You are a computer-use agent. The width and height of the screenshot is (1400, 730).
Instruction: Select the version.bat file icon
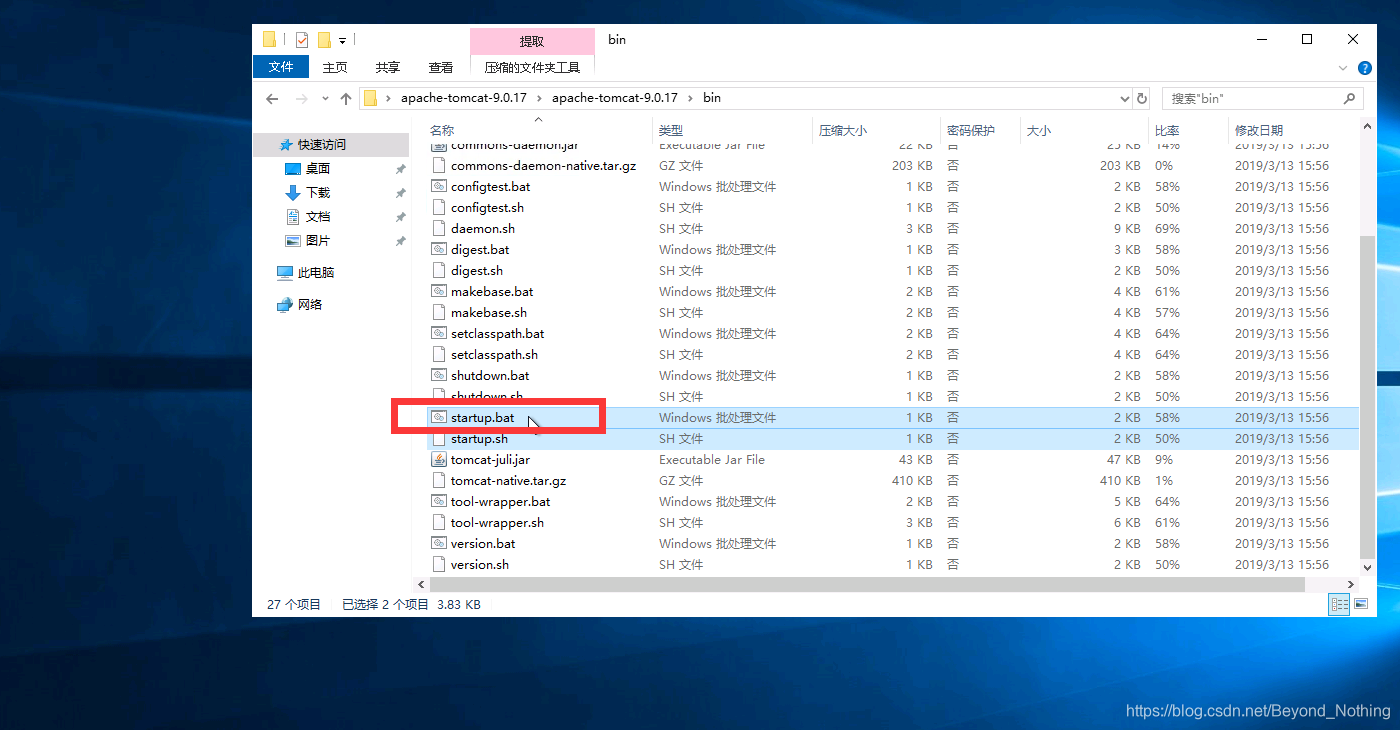tap(439, 544)
